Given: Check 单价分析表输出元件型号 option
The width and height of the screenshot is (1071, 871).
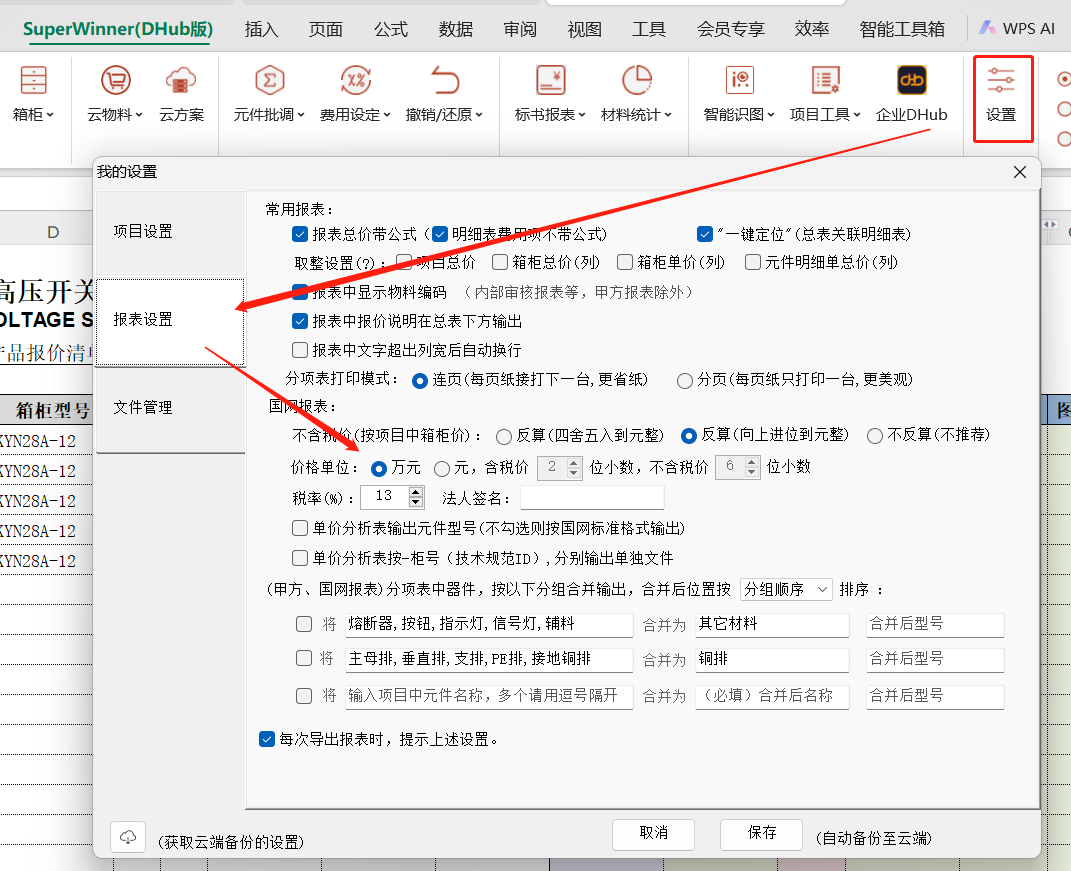Looking at the screenshot, I should pyautogui.click(x=299, y=528).
